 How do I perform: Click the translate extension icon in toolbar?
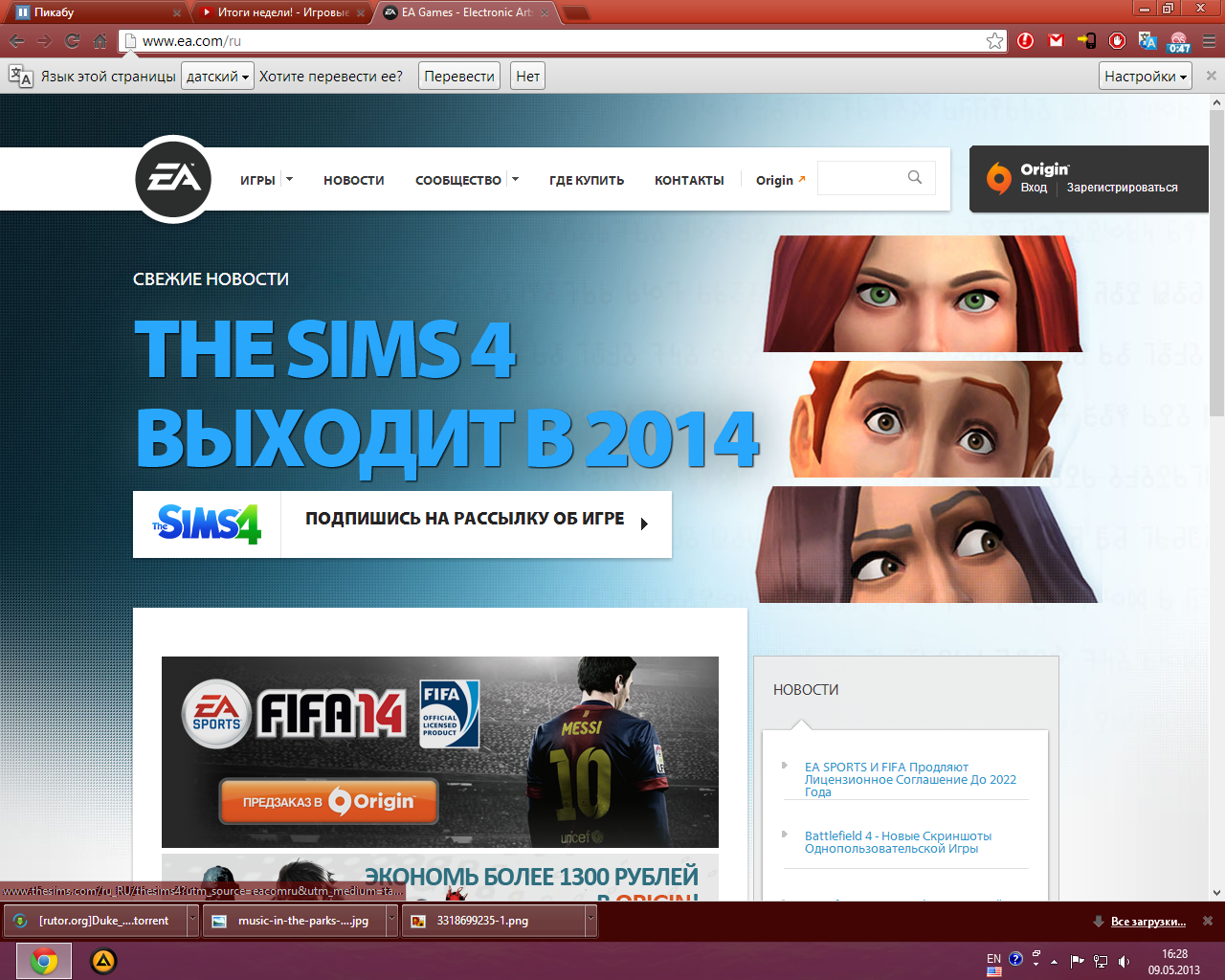tap(1147, 41)
